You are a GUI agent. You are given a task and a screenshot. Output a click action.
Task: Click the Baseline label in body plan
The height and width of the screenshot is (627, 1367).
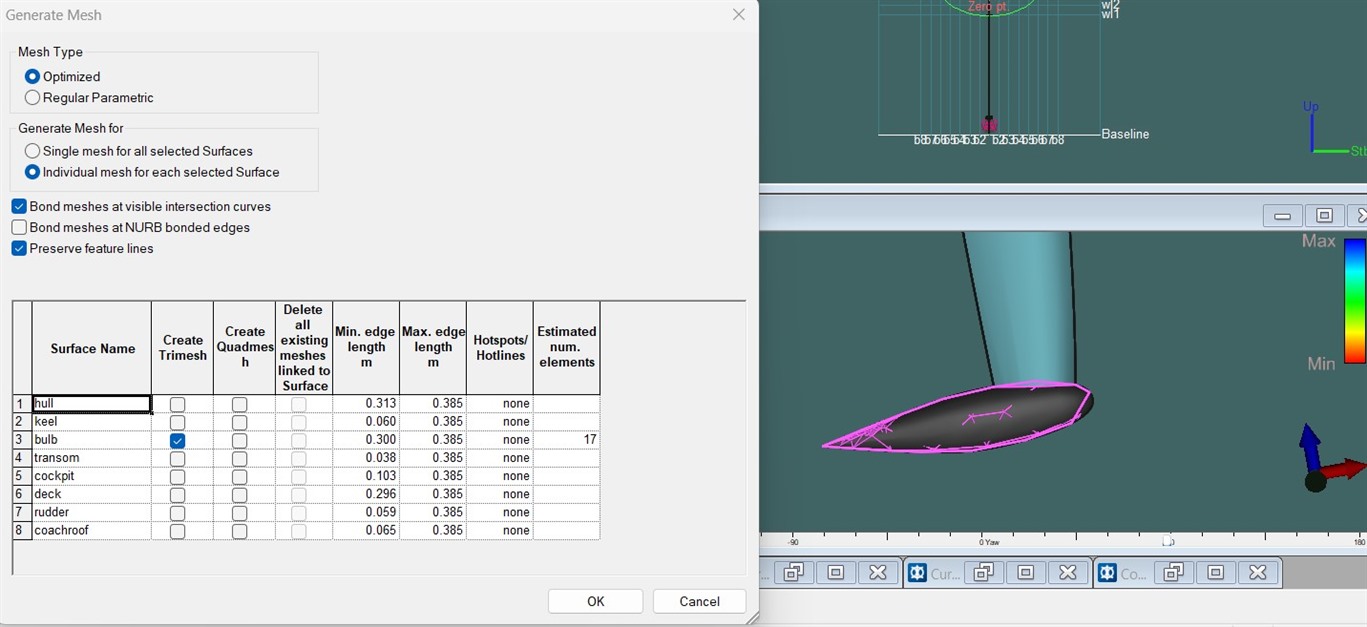point(1125,134)
